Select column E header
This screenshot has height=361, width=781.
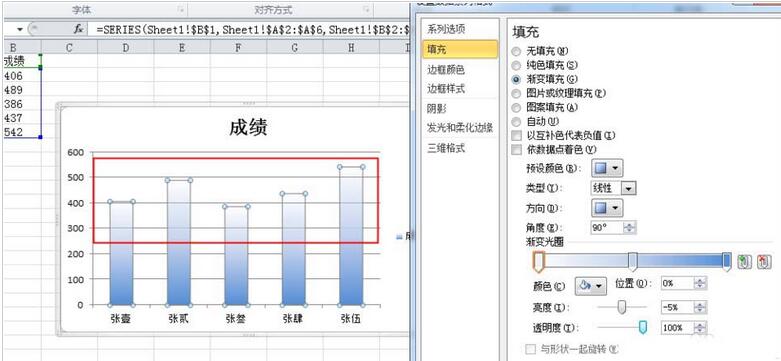tap(182, 47)
